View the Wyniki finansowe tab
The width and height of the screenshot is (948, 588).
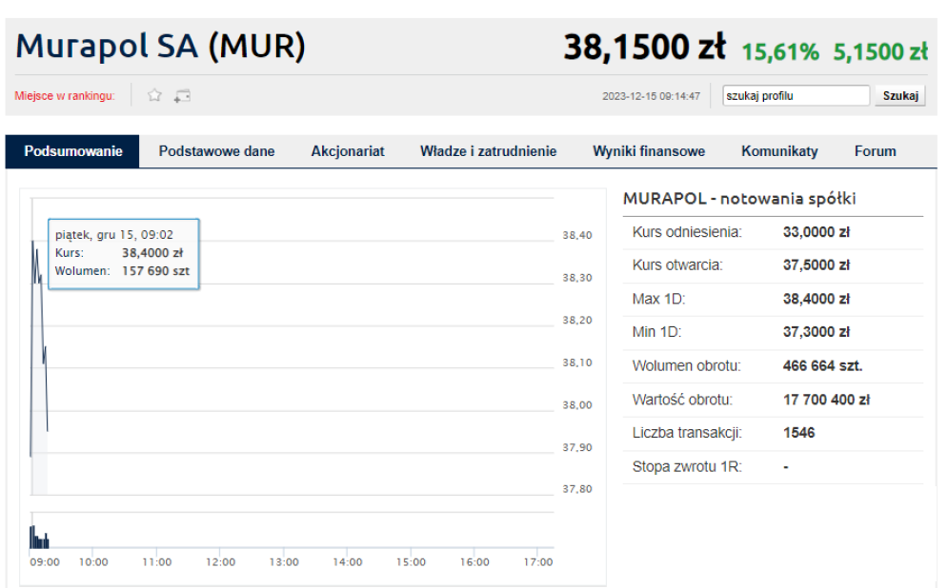coord(648,152)
